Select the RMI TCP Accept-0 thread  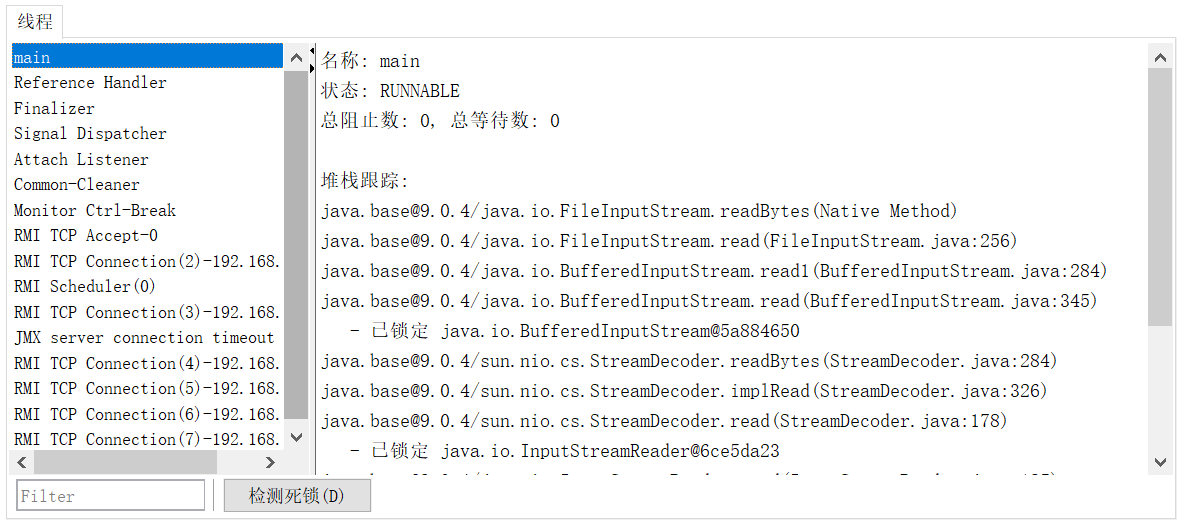click(x=86, y=236)
